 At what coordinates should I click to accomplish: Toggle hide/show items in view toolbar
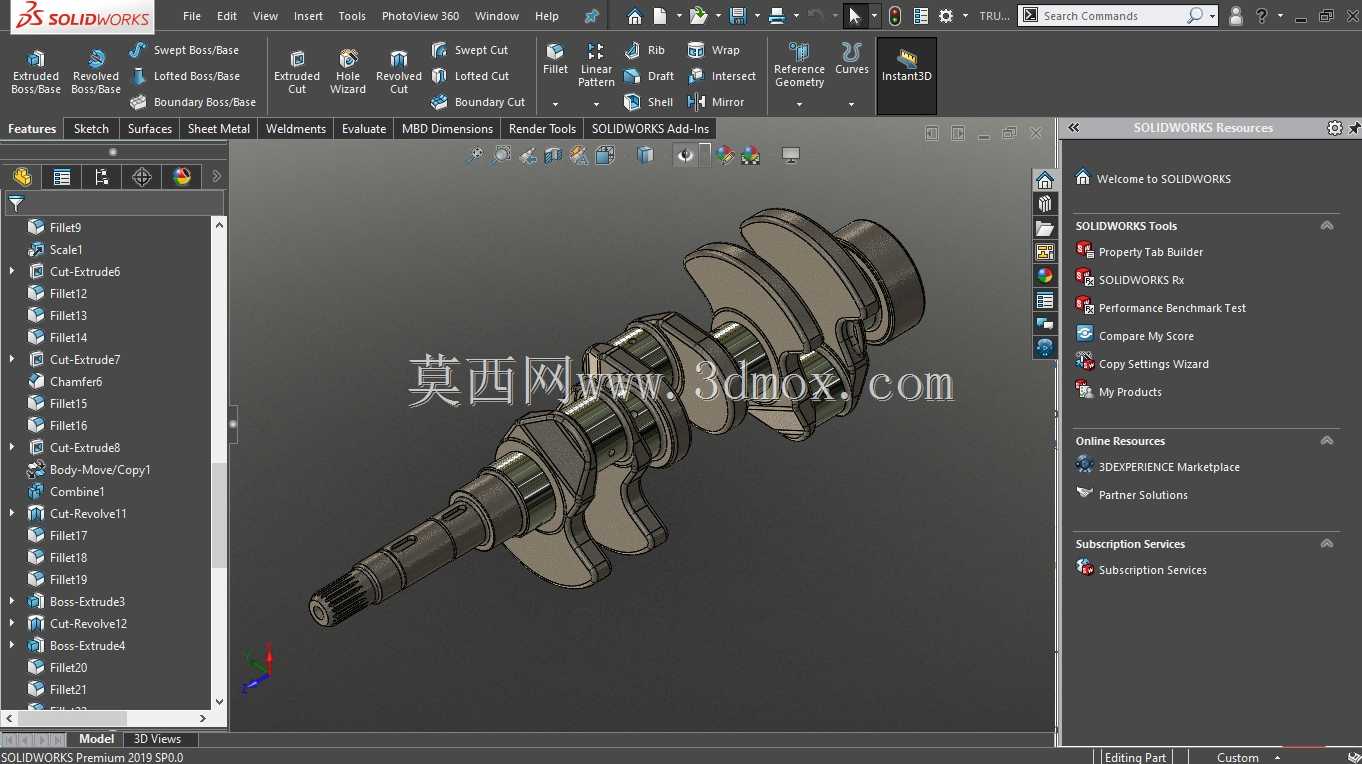coord(685,155)
